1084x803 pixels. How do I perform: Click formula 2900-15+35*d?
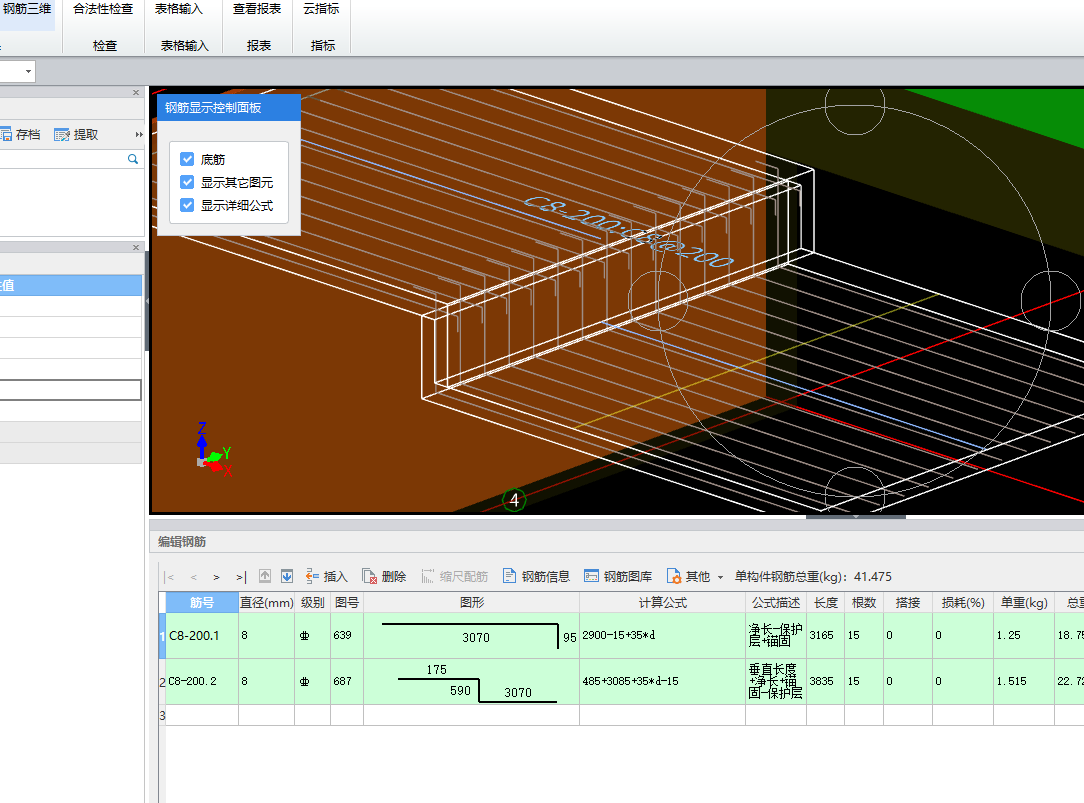tap(662, 636)
